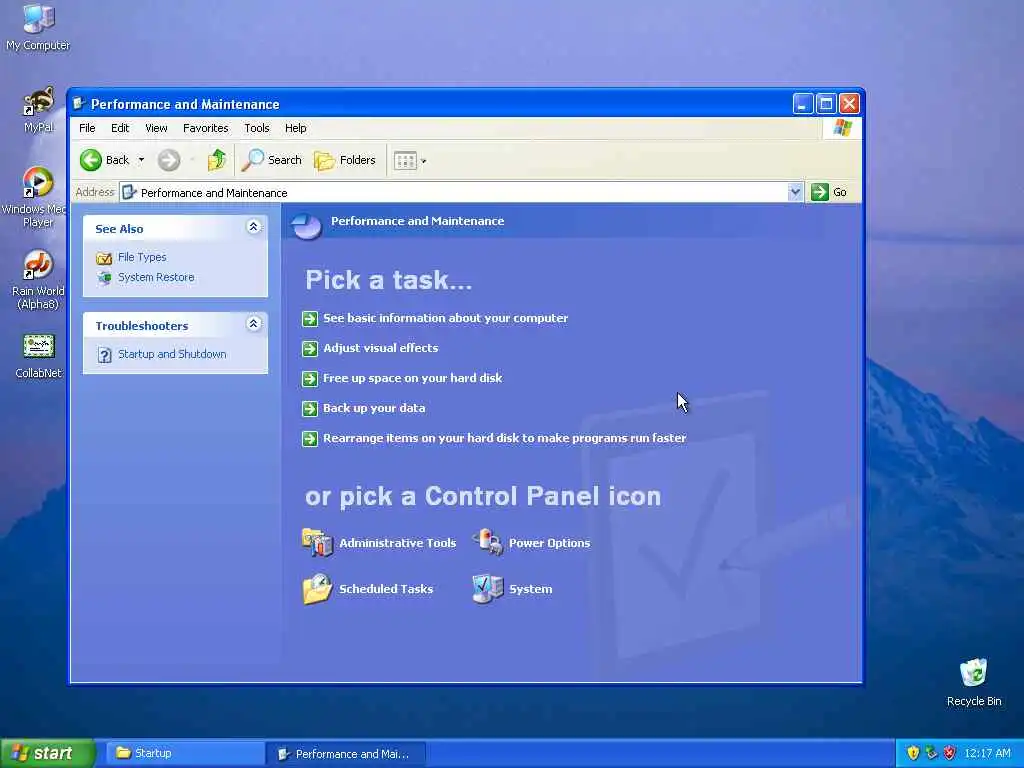Click the Startup and Shutdown help icon

[104, 355]
